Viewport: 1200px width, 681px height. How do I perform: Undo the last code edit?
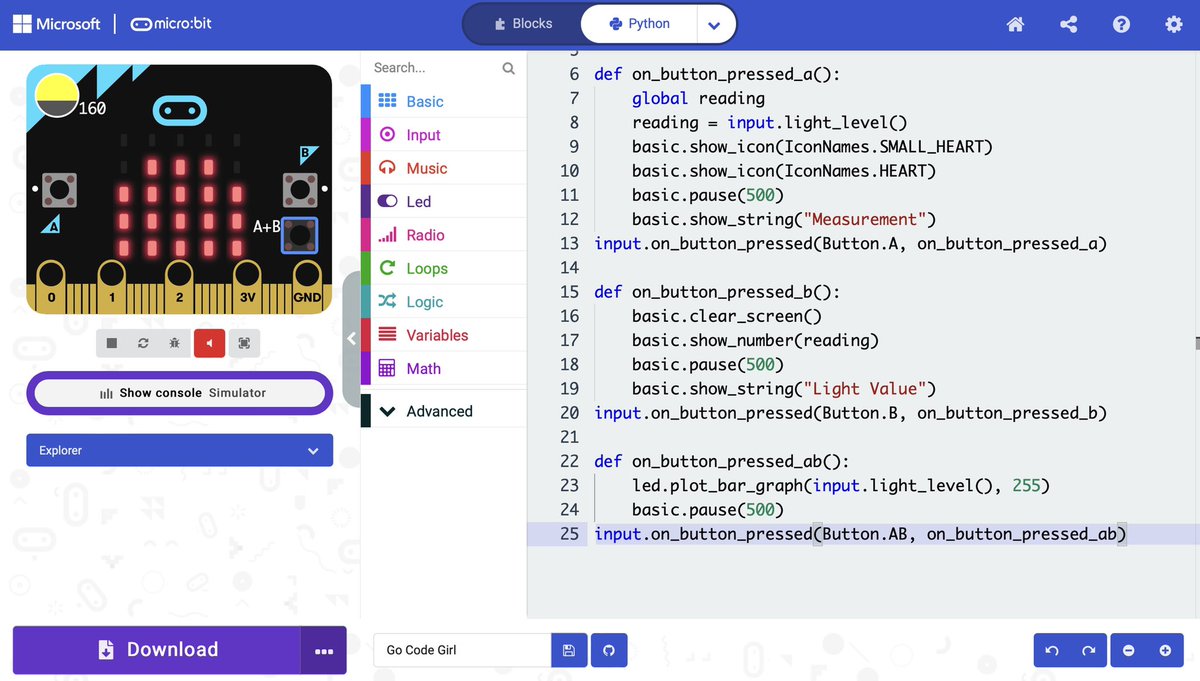(1053, 650)
